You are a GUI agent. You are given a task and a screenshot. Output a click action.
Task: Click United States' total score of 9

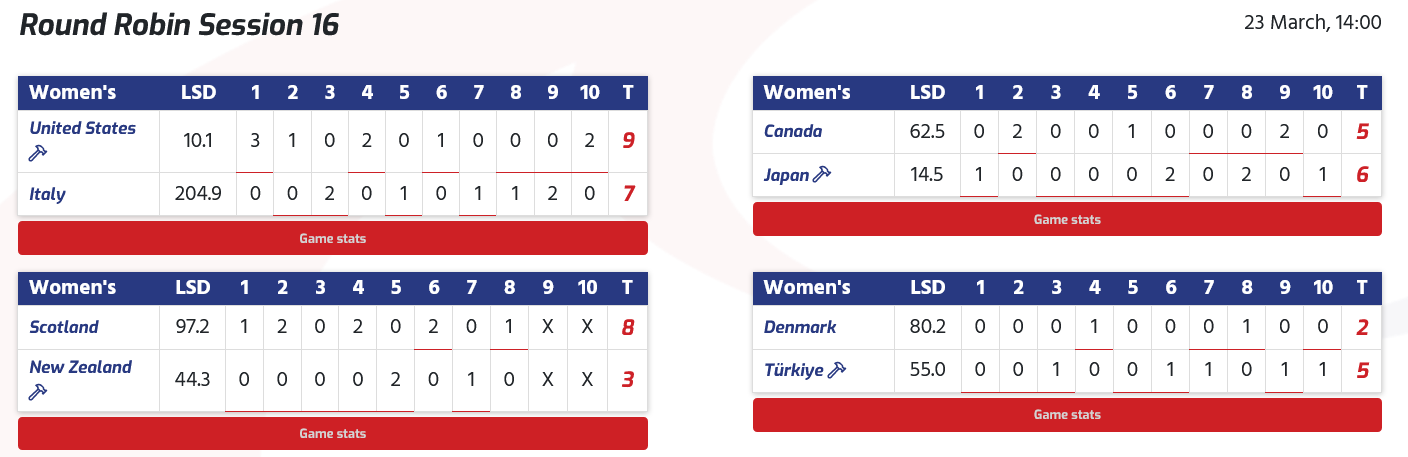point(628,141)
